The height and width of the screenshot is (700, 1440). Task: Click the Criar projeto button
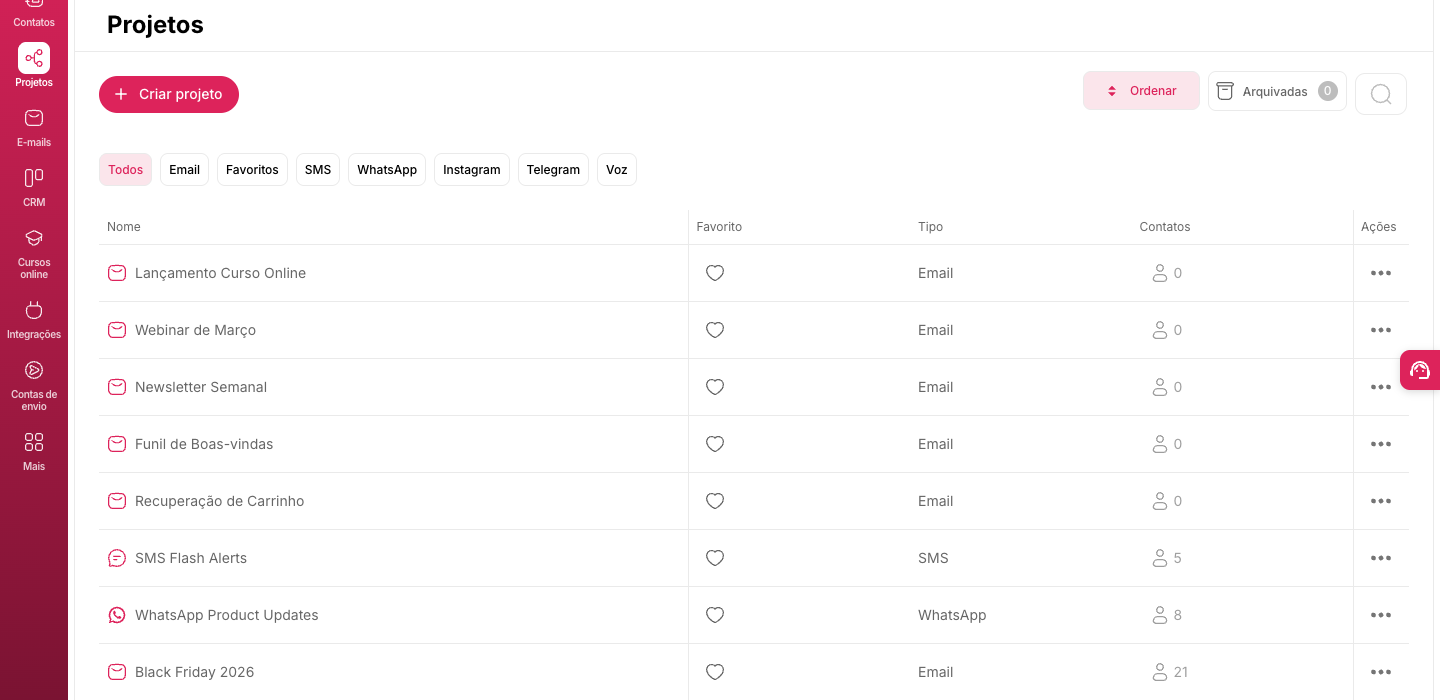point(169,94)
